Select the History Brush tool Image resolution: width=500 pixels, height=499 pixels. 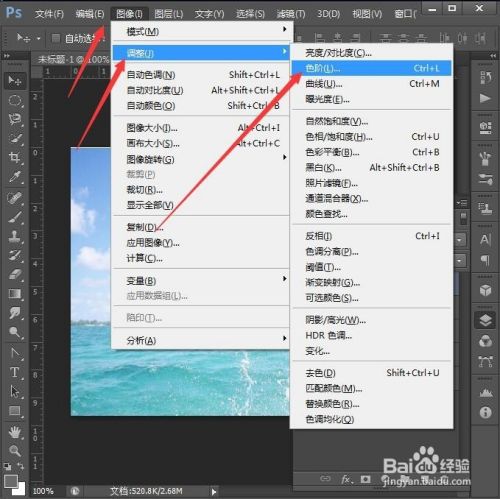coord(15,256)
